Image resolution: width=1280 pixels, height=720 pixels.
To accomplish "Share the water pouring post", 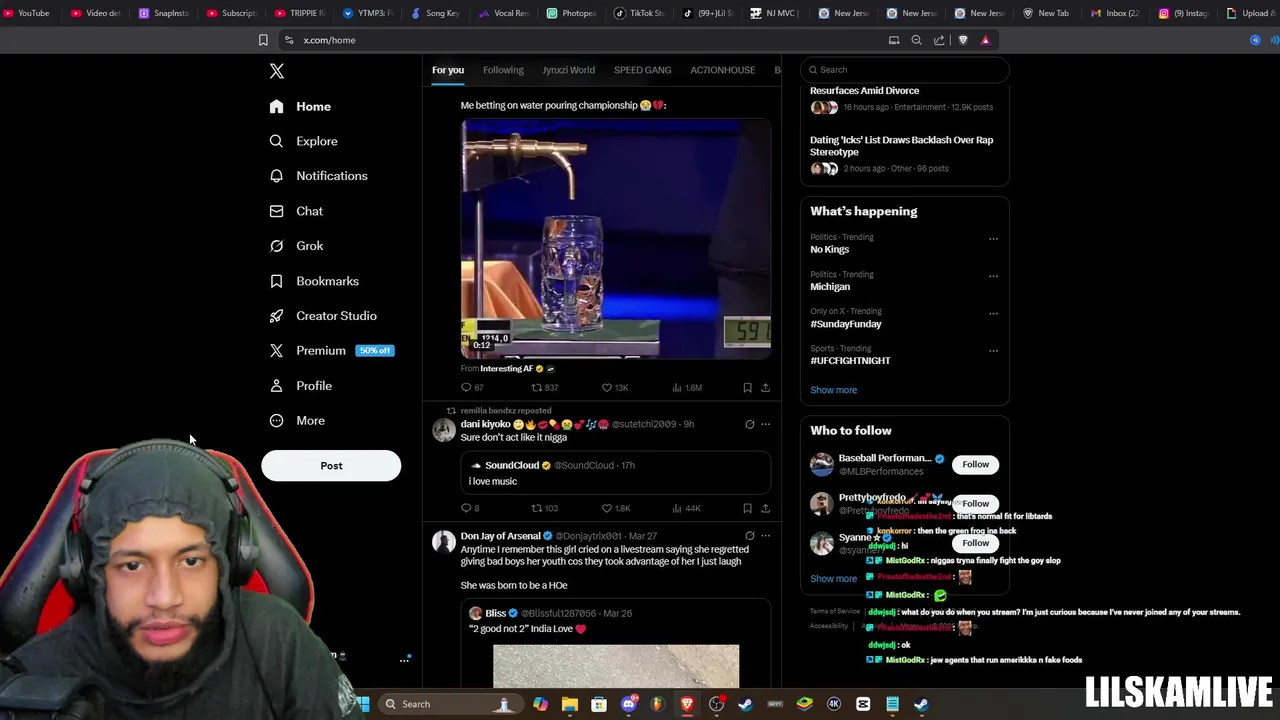I will click(766, 388).
